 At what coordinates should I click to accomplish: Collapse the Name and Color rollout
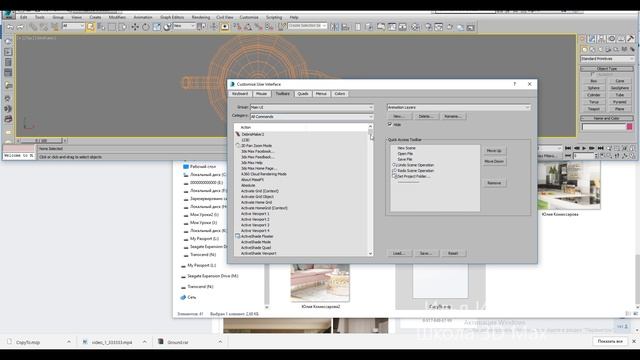(x=607, y=118)
